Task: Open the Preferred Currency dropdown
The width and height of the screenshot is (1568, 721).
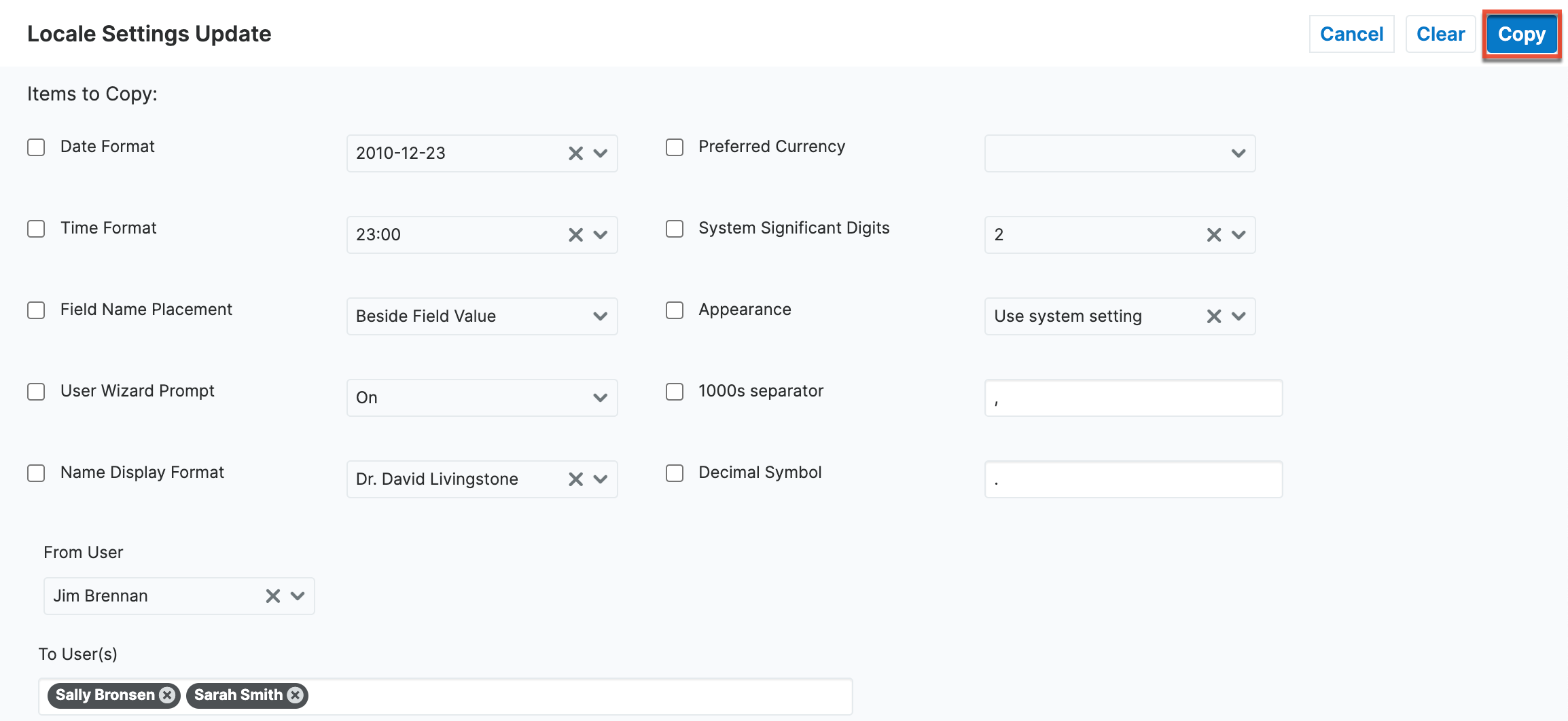Action: (x=1236, y=153)
